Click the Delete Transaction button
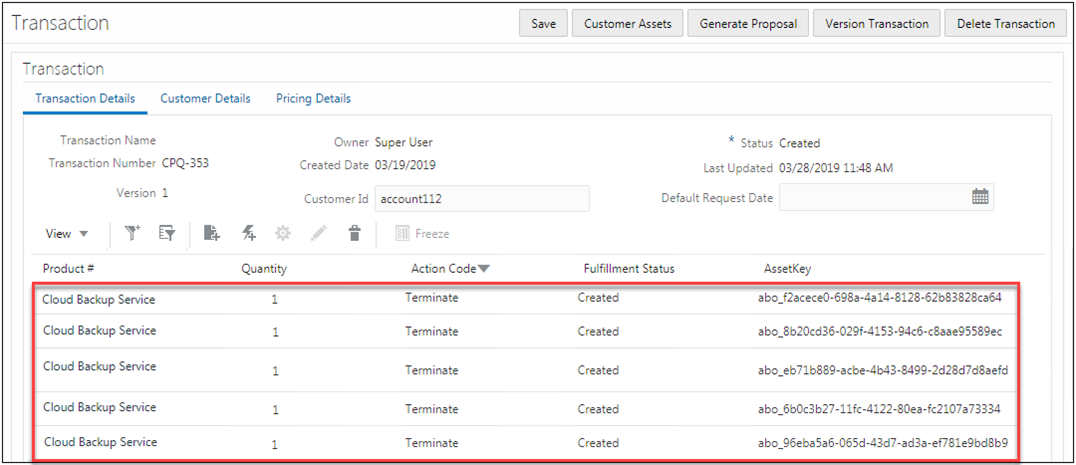1076x465 pixels. [x=1006, y=23]
